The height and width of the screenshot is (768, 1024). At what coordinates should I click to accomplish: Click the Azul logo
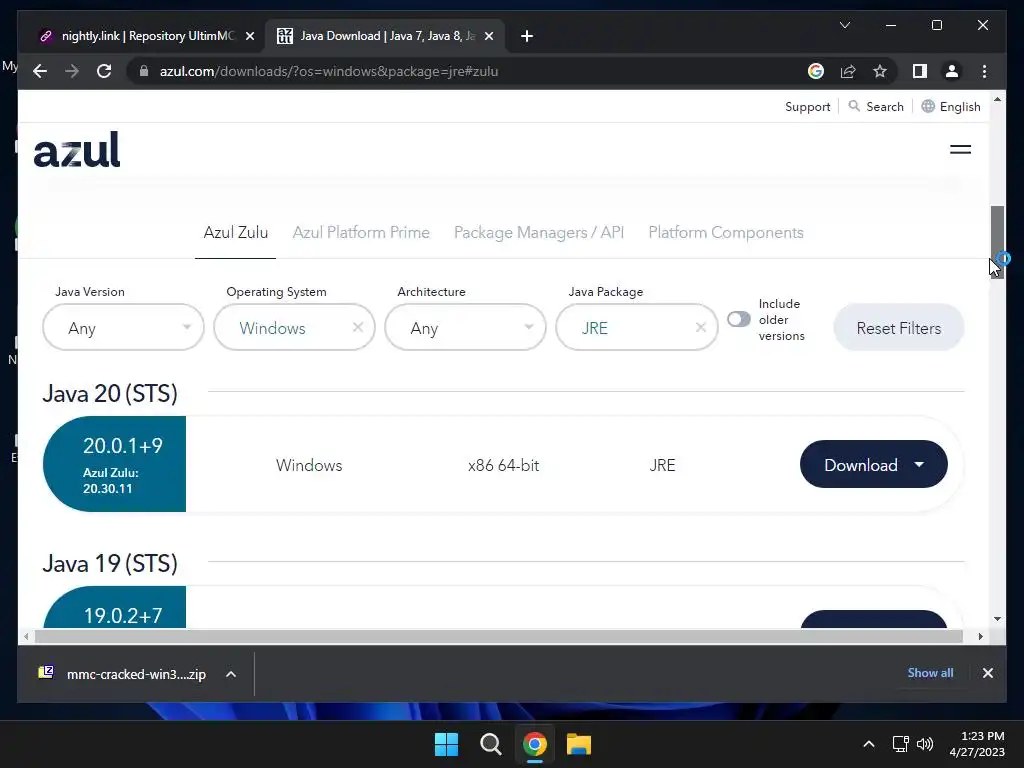[77, 150]
